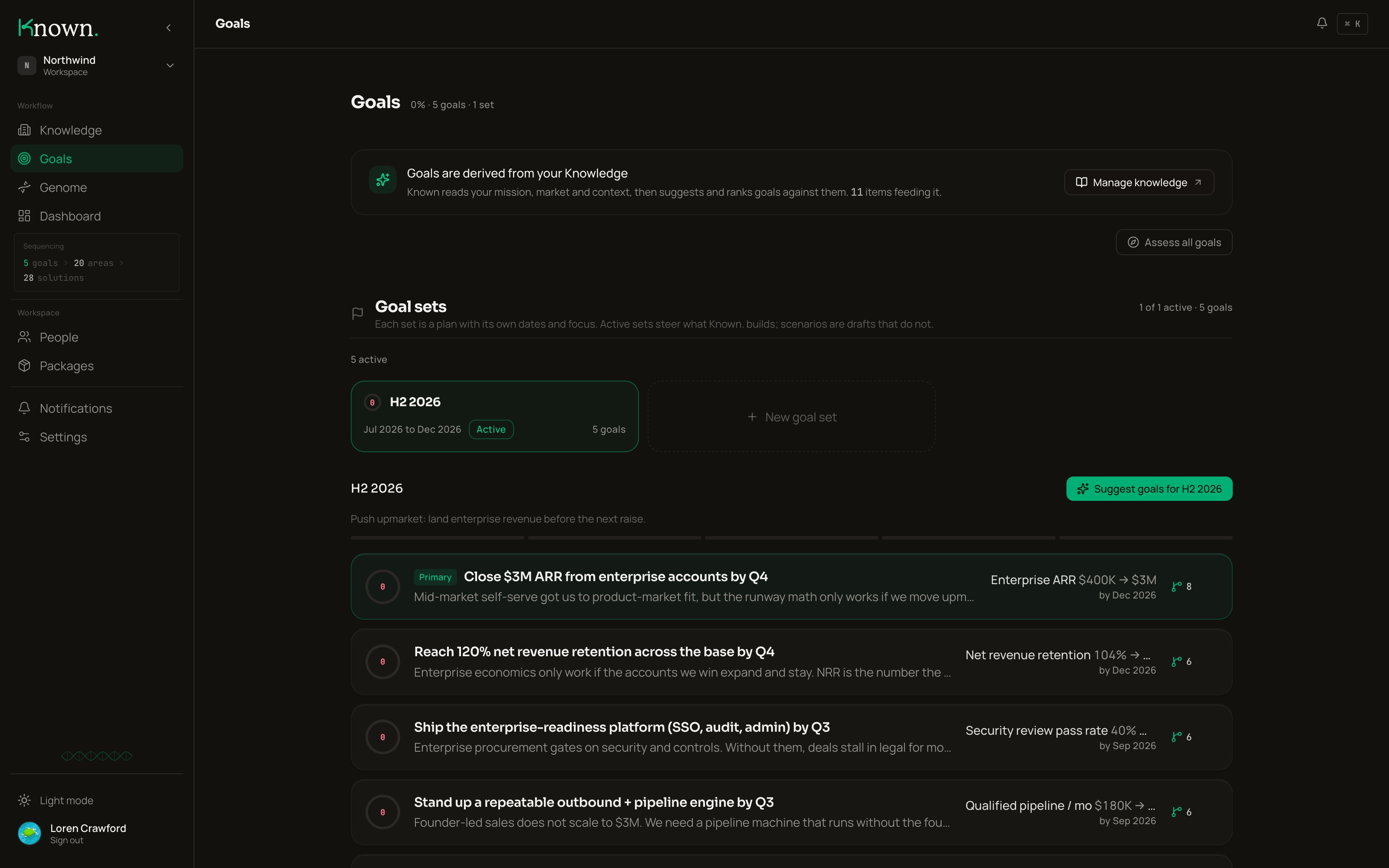Click the progress ring on the $3M ARR goal

coord(383,587)
